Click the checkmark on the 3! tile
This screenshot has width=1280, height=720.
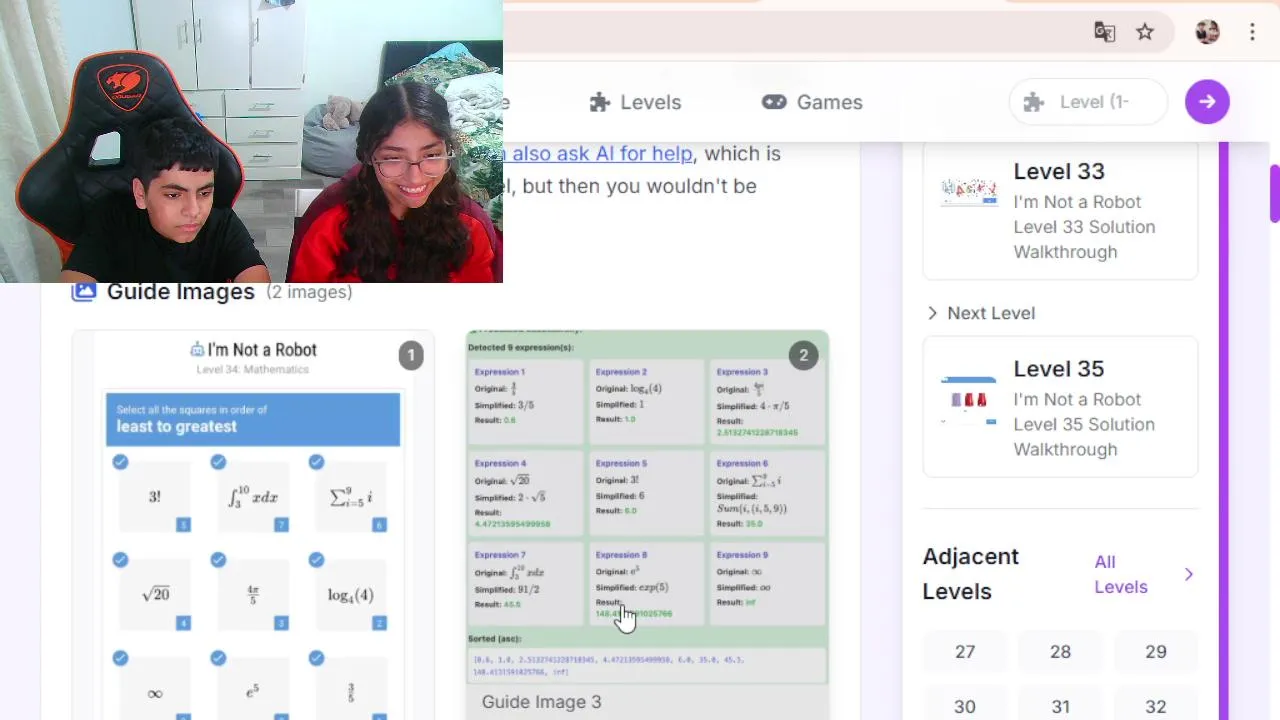120,462
